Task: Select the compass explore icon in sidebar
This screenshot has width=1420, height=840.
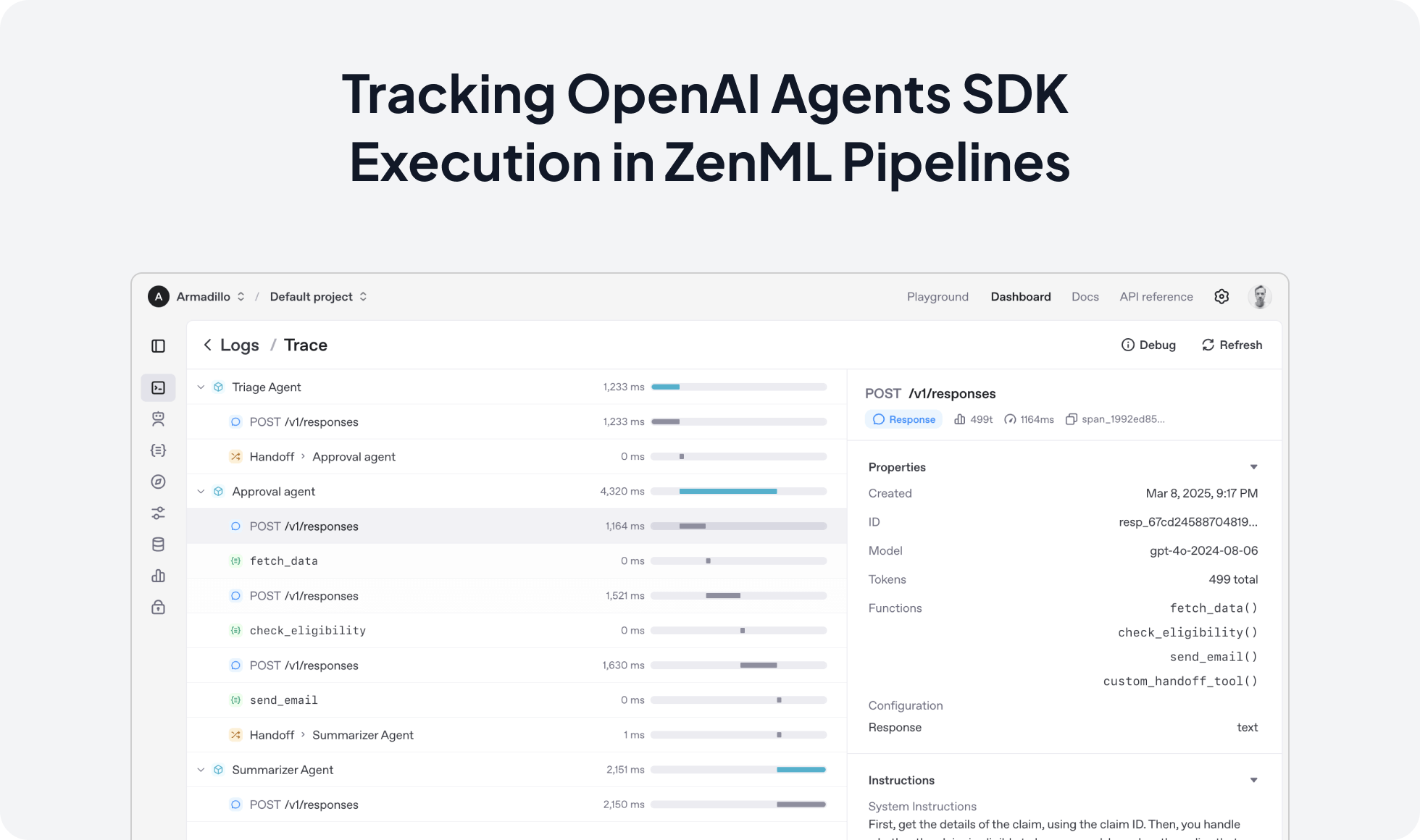Action: 158,482
